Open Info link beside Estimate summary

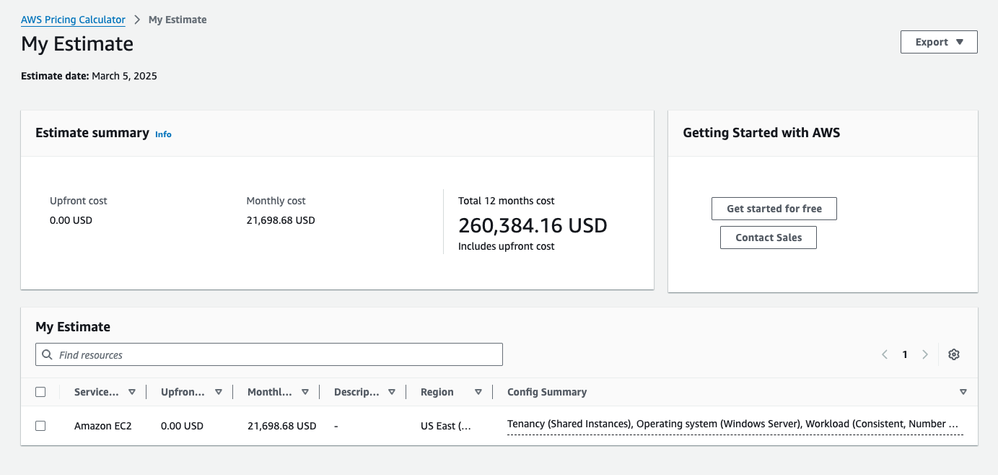click(163, 134)
